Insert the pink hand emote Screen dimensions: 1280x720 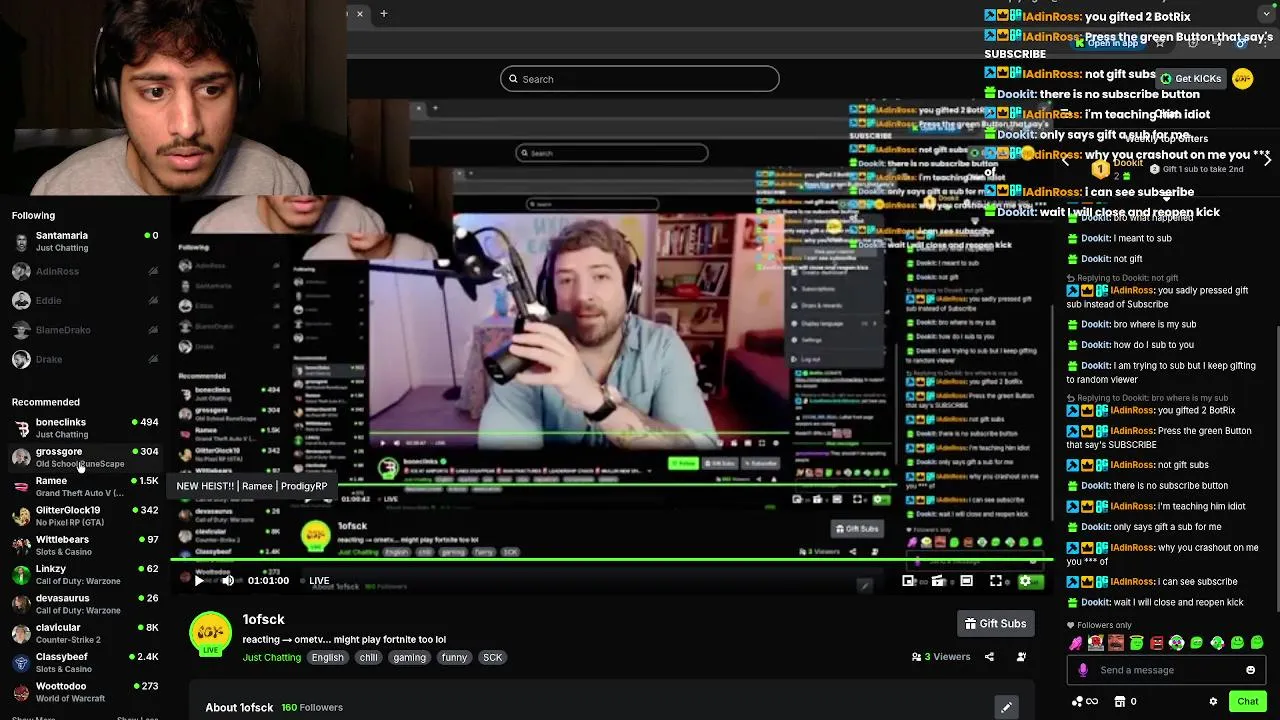tap(1076, 643)
